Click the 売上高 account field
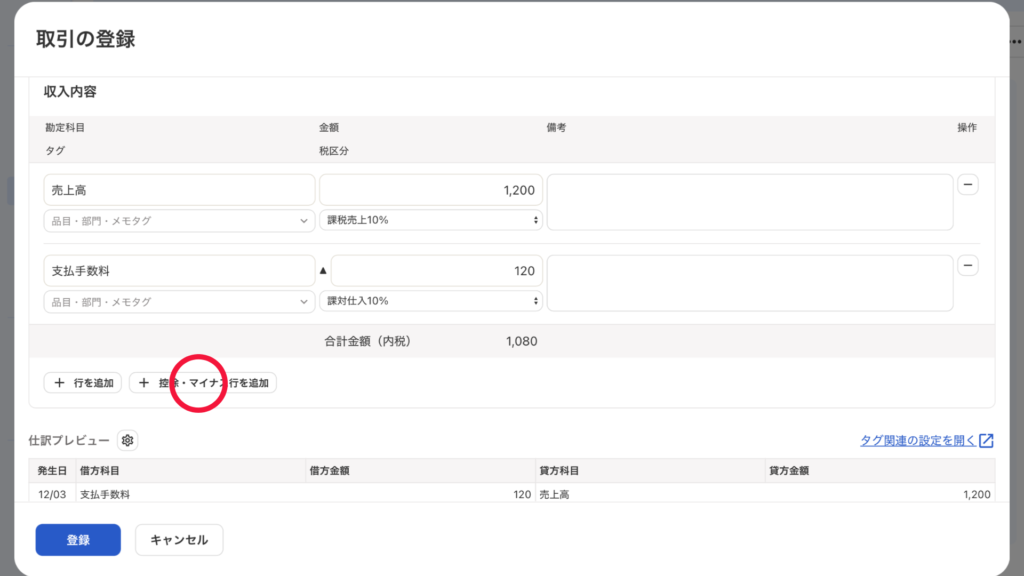This screenshot has width=1024, height=576. [x=179, y=190]
